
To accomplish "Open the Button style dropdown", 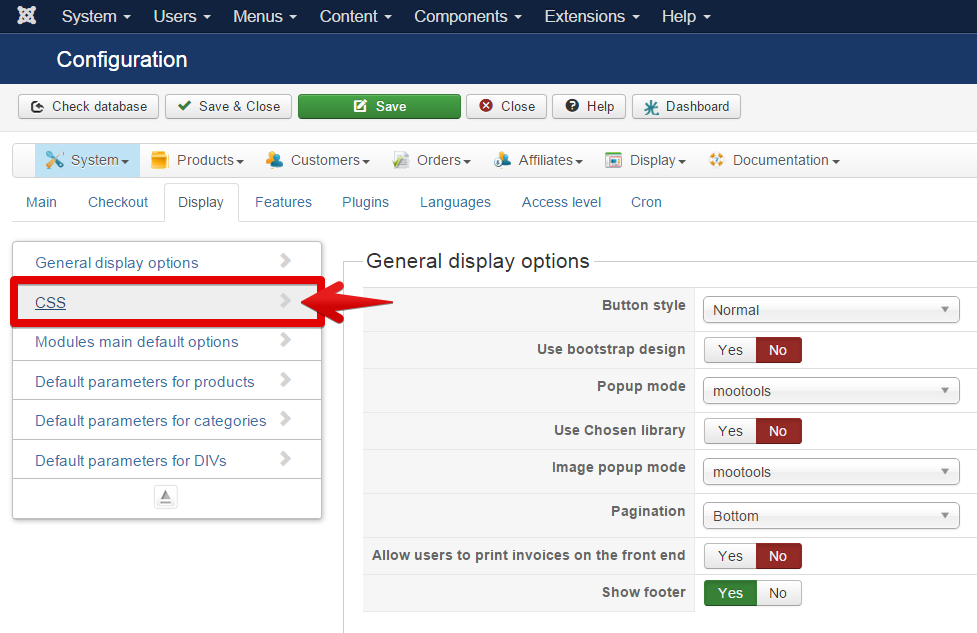I will coord(830,310).
